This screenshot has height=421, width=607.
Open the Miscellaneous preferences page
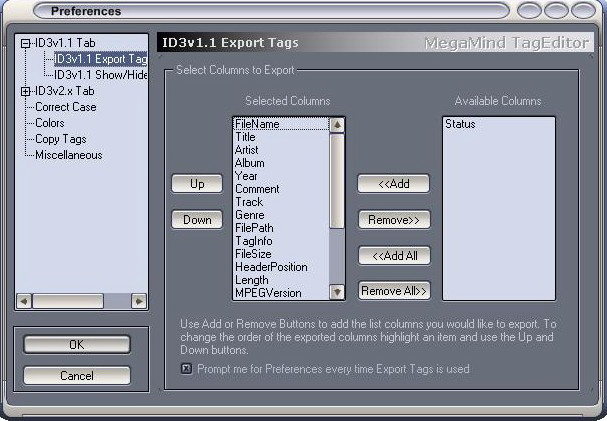[69, 155]
